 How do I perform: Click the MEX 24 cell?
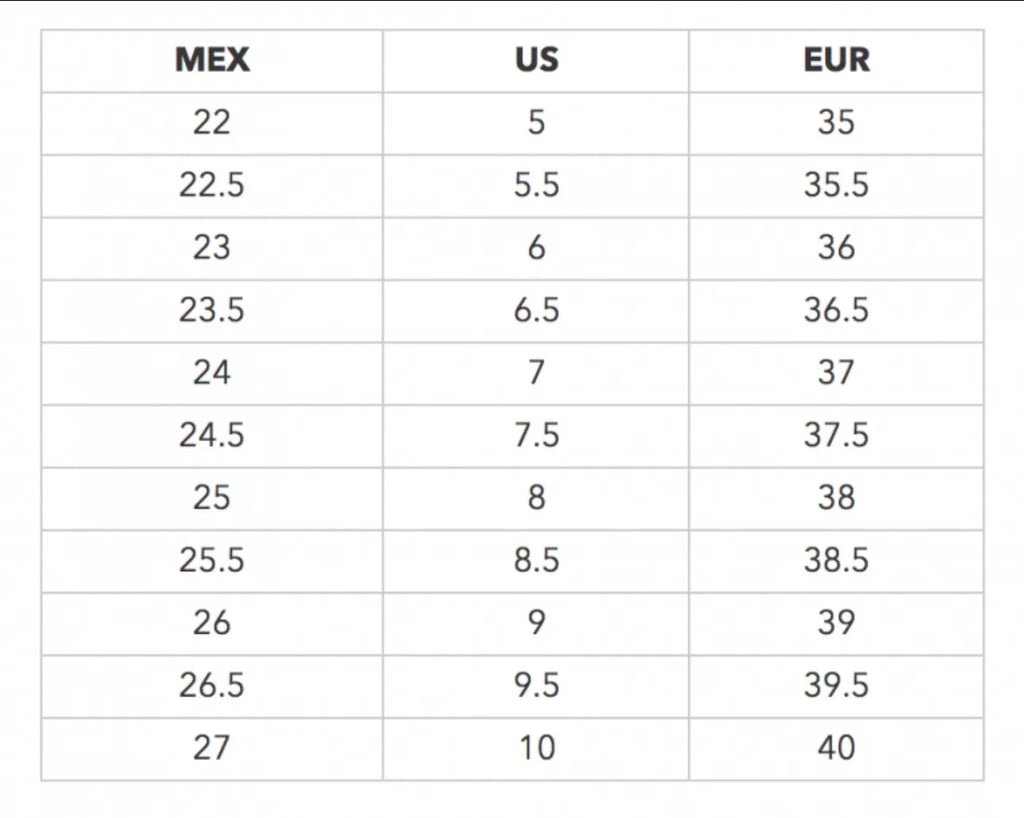tap(212, 373)
